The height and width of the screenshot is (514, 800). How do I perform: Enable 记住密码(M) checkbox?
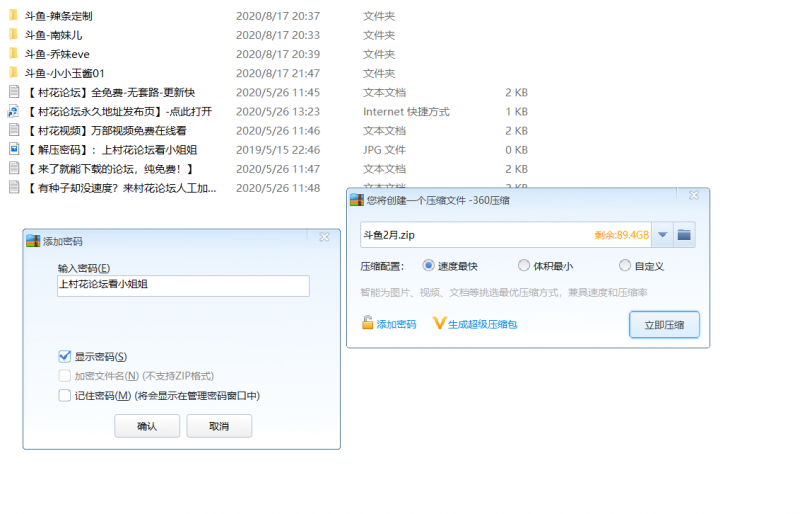click(x=64, y=396)
